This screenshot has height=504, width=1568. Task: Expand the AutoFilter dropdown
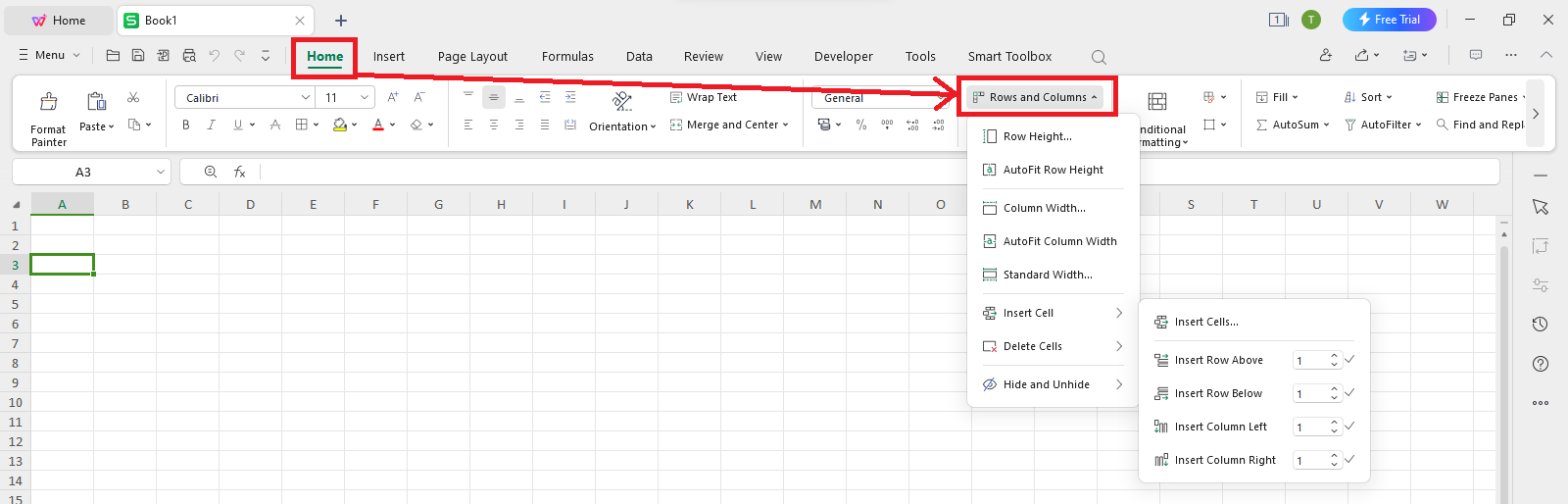(1418, 125)
